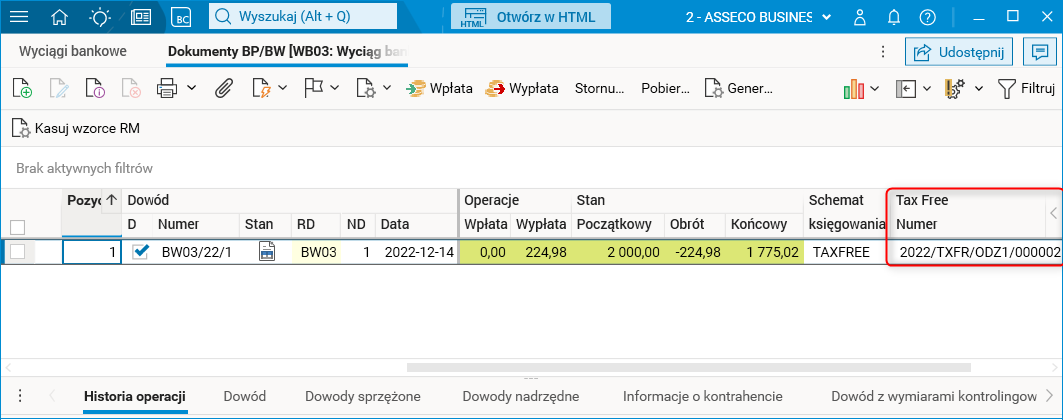The width and height of the screenshot is (1063, 420).
Task: Expand the gear wand dropdown arrow
Action: pyautogui.click(x=979, y=88)
